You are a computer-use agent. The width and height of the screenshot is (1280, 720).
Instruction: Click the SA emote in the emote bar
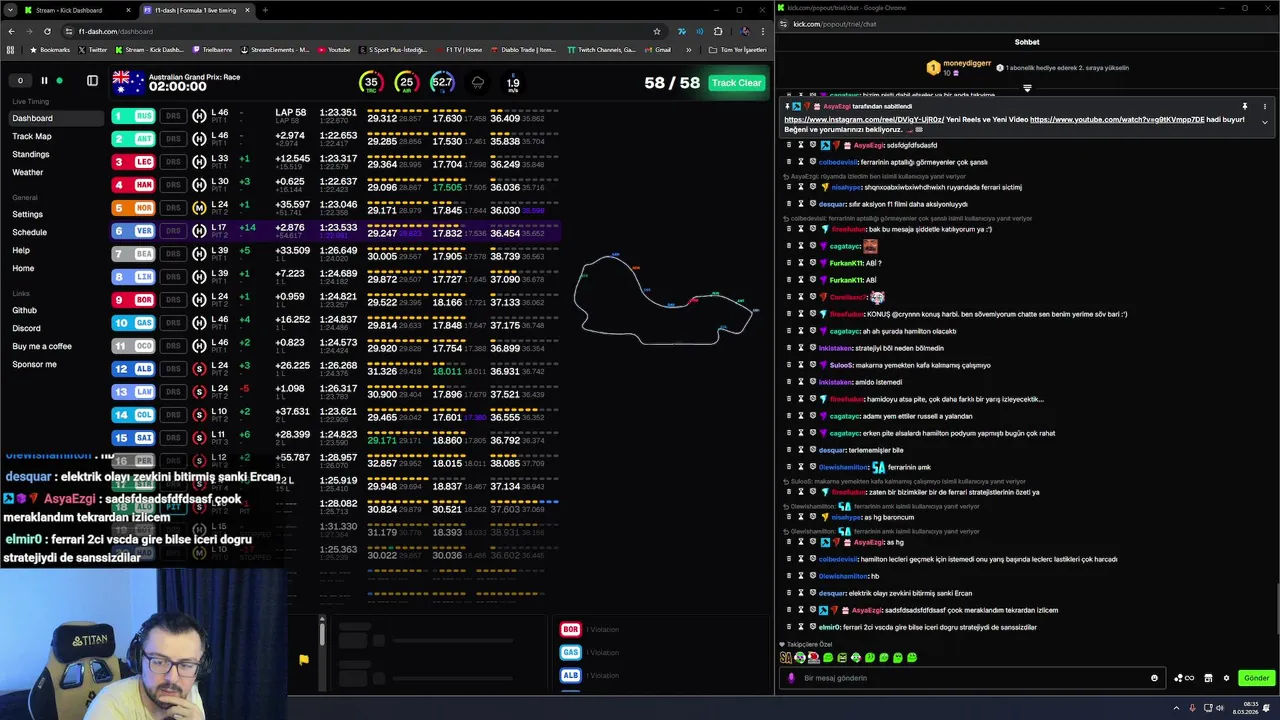click(x=786, y=657)
